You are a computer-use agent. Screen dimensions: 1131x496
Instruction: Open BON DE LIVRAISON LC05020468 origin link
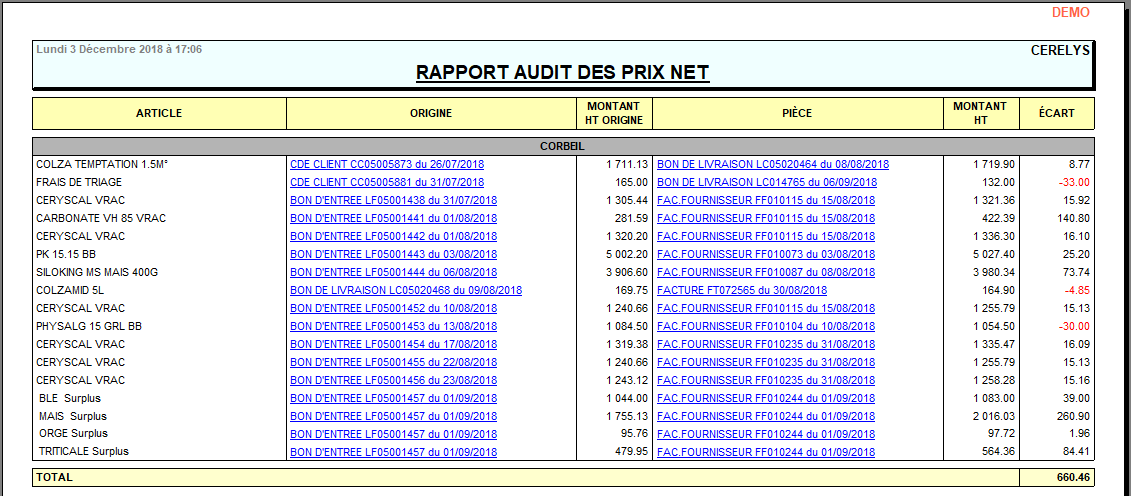(406, 290)
